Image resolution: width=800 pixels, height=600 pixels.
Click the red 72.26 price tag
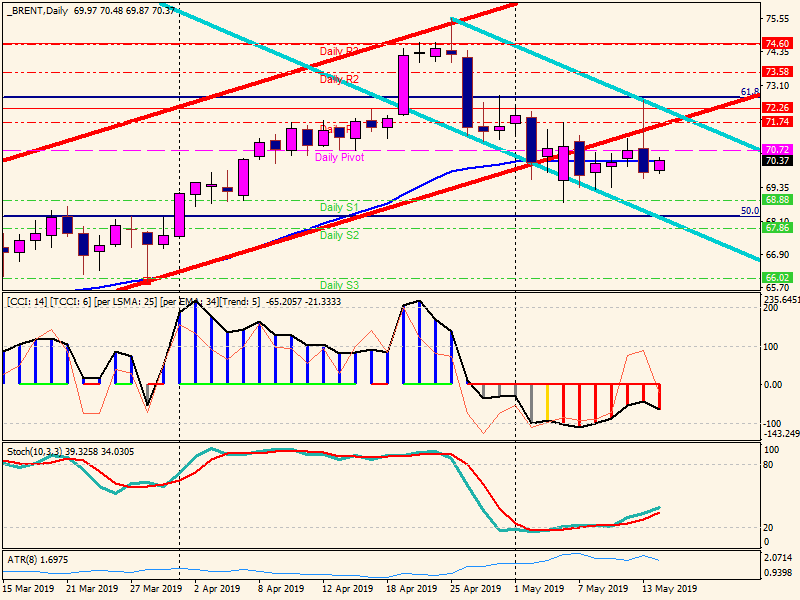[777, 107]
